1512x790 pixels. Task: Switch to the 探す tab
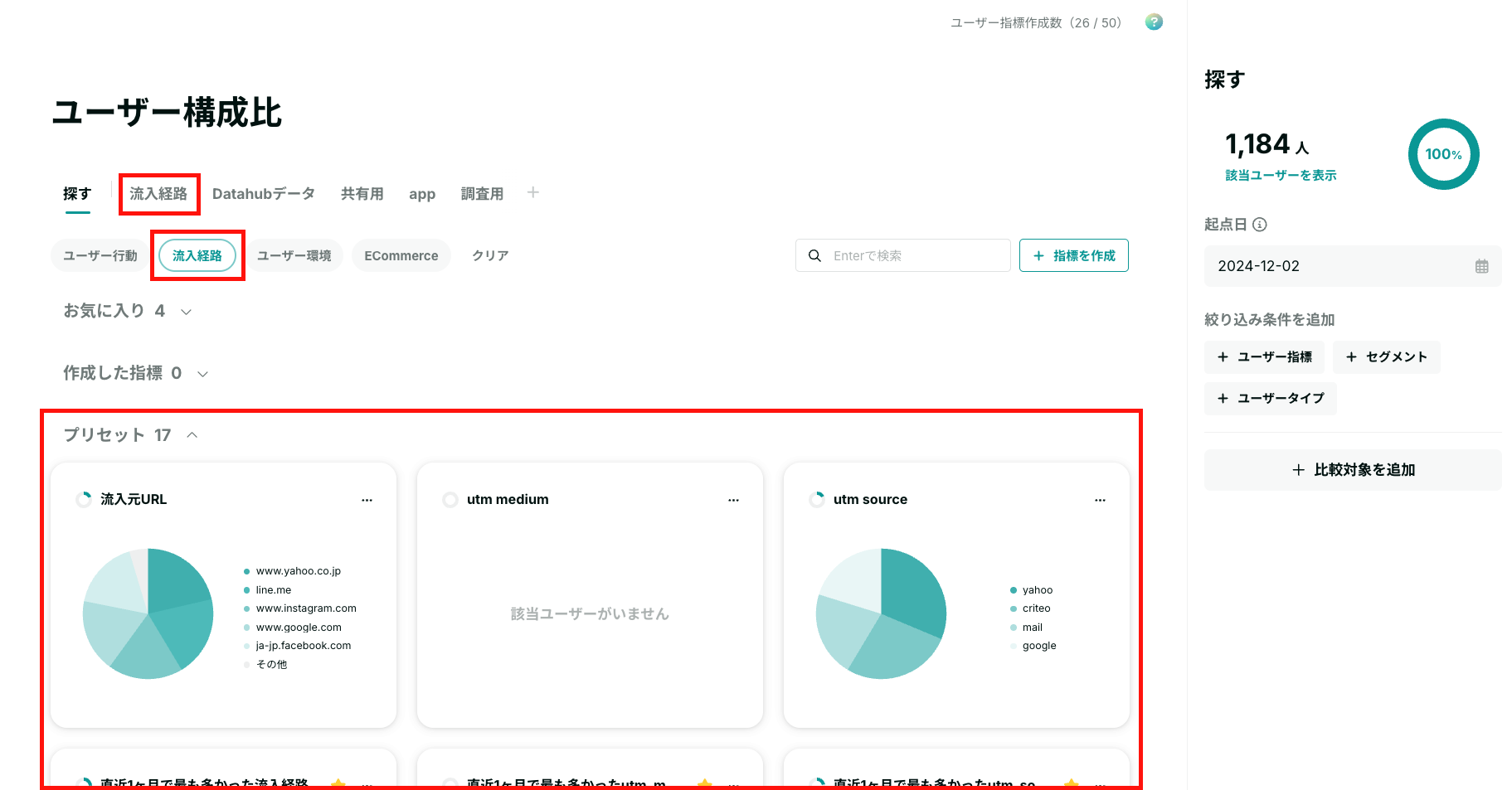pos(77,193)
